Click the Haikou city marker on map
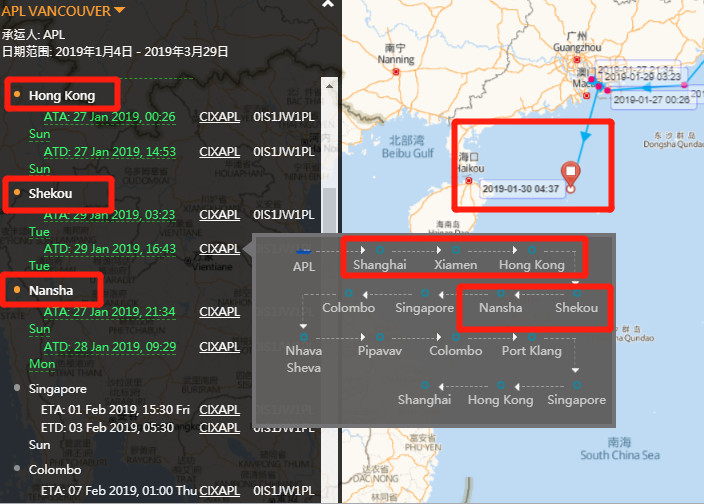The image size is (704, 504). click(469, 180)
